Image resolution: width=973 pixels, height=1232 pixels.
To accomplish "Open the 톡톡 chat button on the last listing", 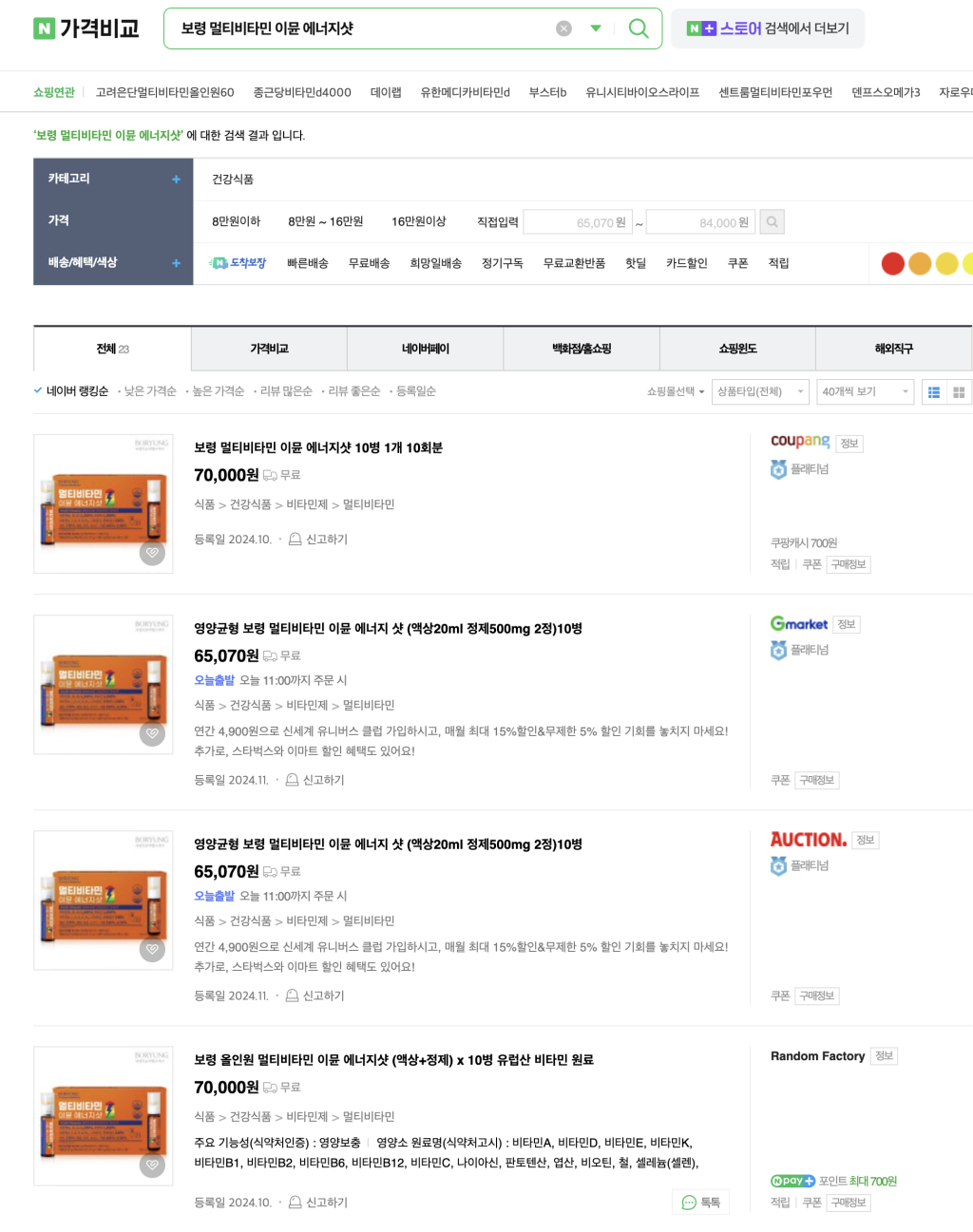I will tap(702, 1202).
